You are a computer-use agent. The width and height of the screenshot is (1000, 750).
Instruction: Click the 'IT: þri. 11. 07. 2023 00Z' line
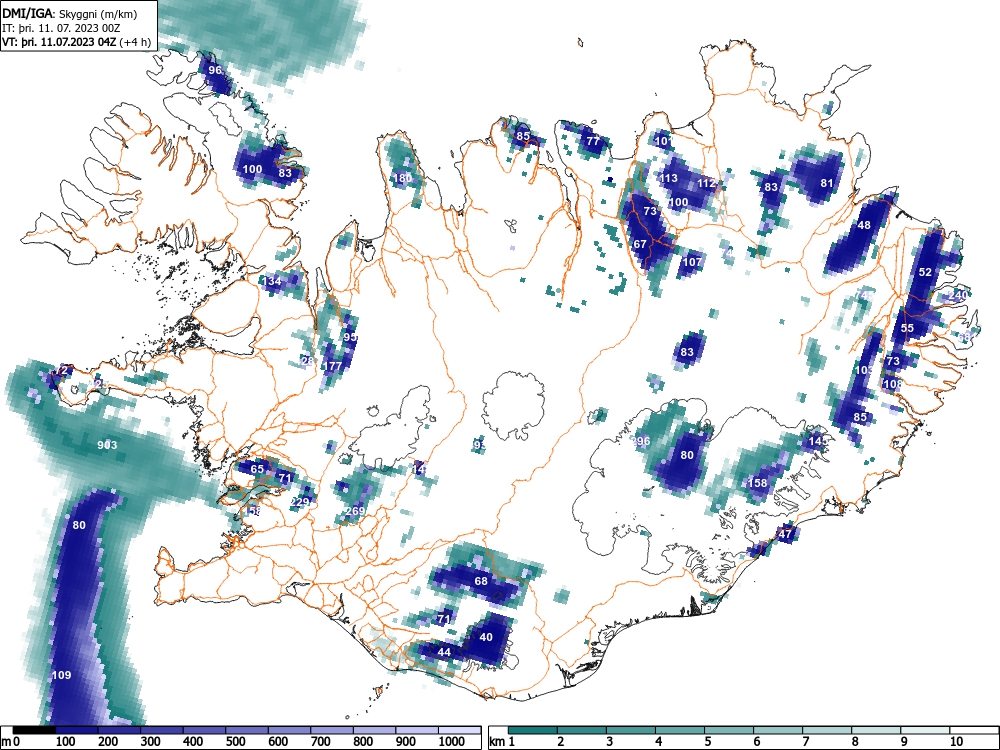(x=61, y=28)
